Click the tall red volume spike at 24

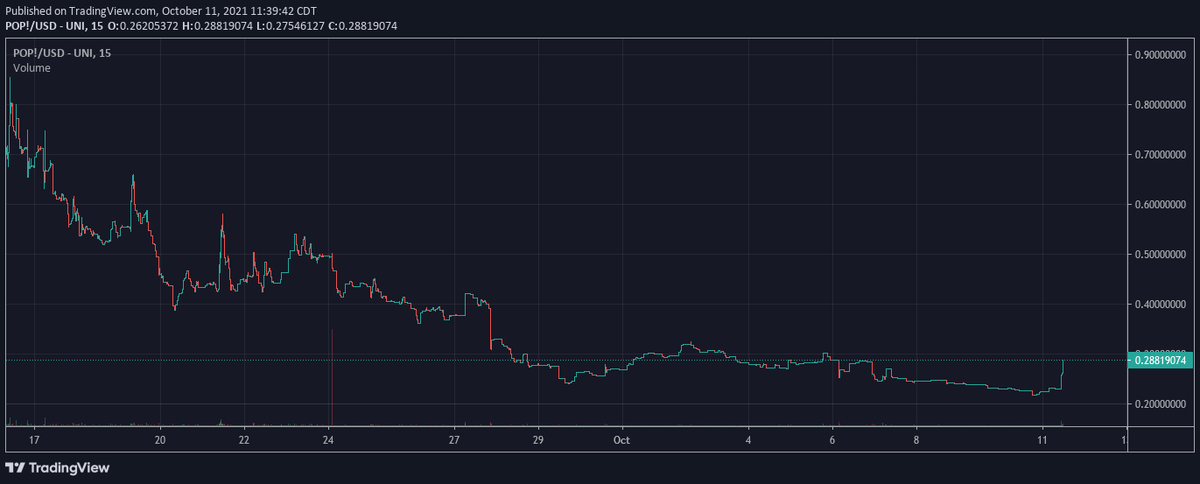(330, 377)
